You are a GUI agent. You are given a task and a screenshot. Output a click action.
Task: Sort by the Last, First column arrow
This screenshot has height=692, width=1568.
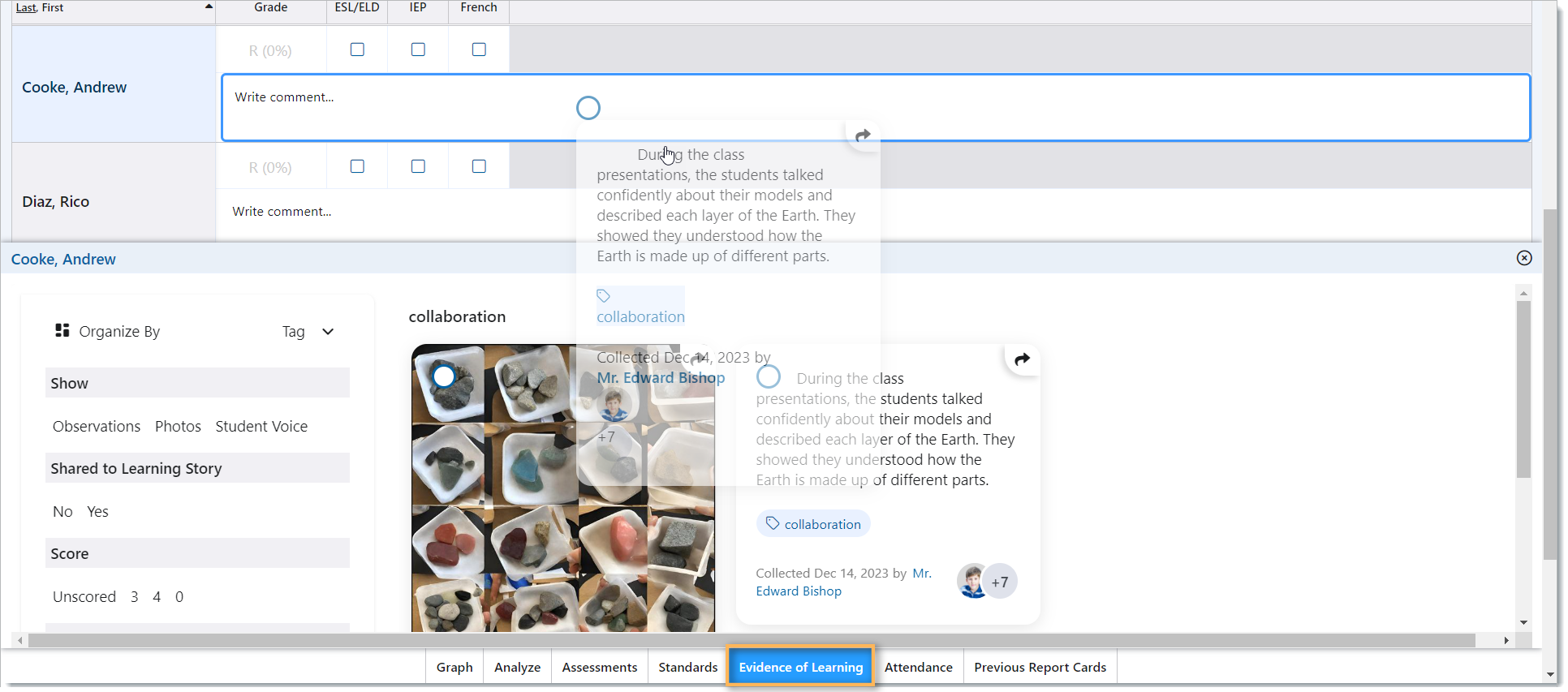209,6
